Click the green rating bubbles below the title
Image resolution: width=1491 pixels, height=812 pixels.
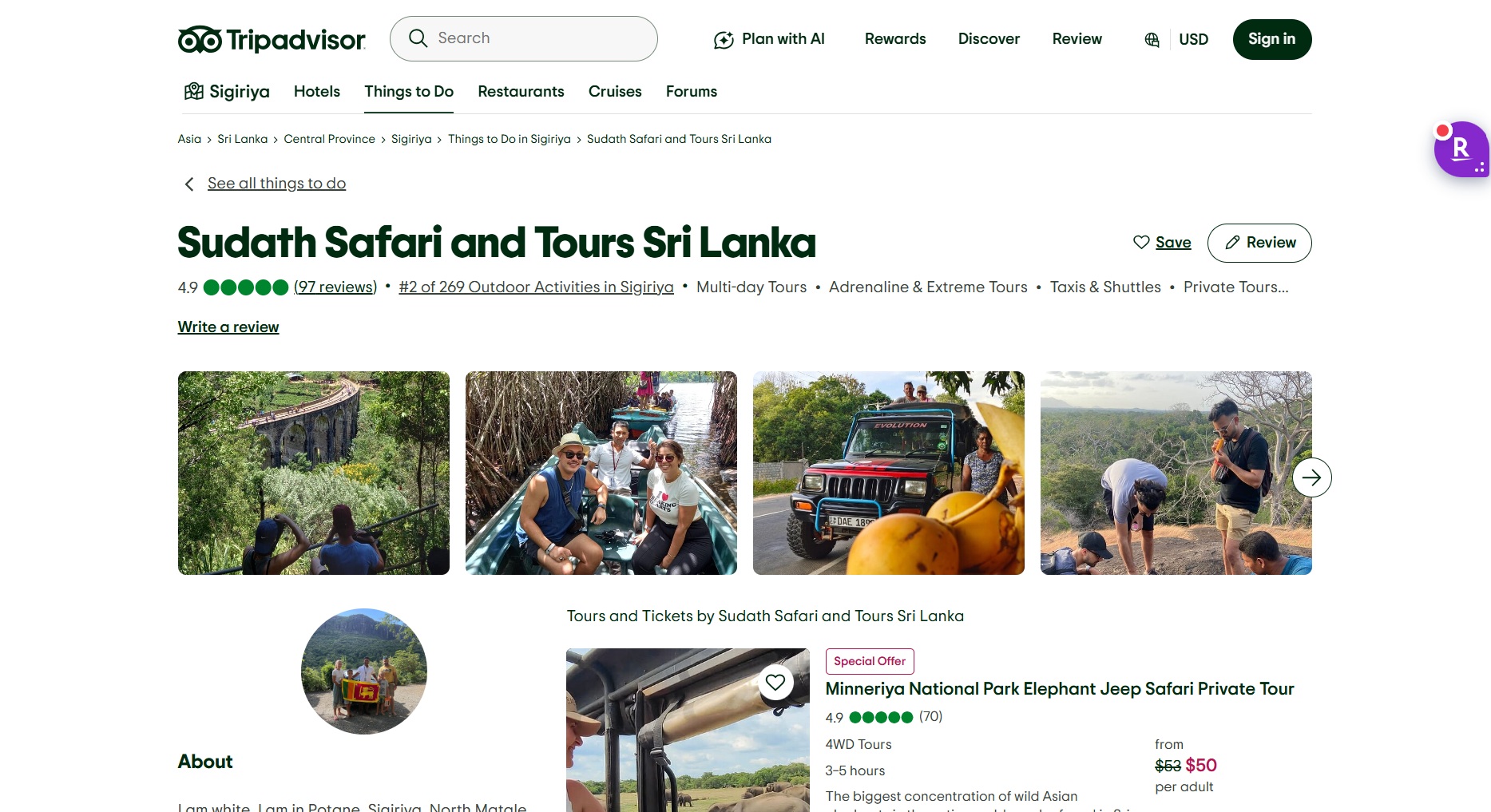pyautogui.click(x=247, y=287)
